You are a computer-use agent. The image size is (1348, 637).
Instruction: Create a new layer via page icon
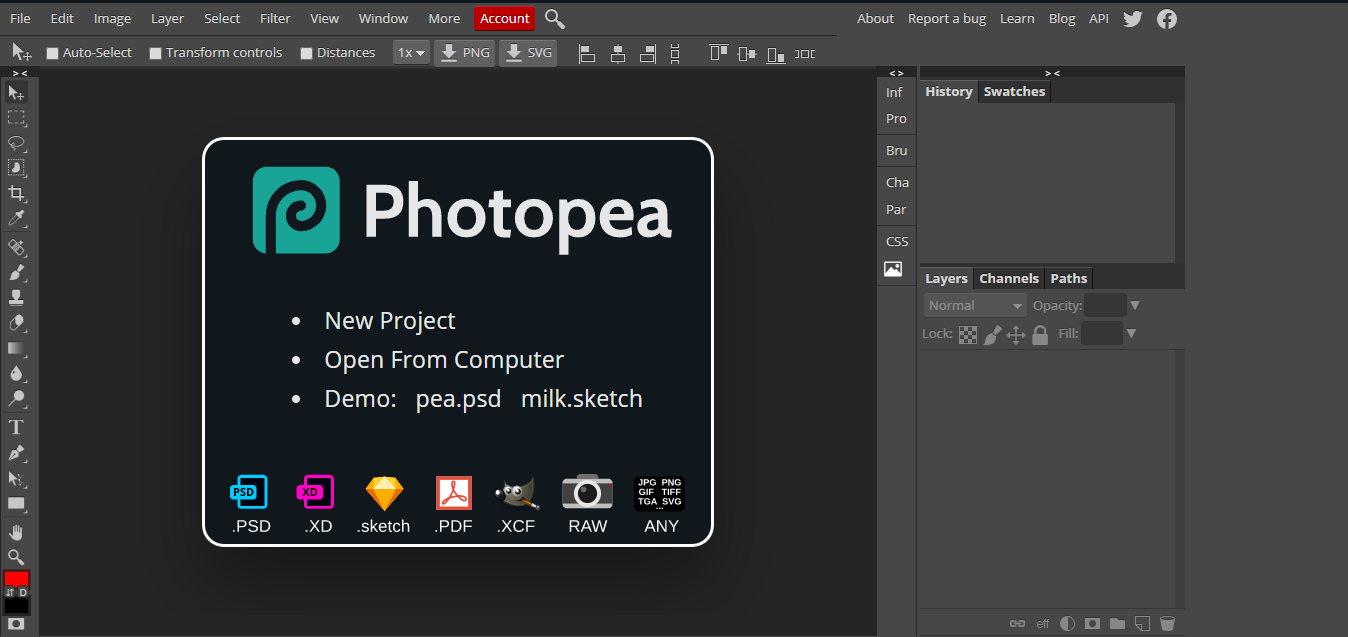[x=1142, y=624]
